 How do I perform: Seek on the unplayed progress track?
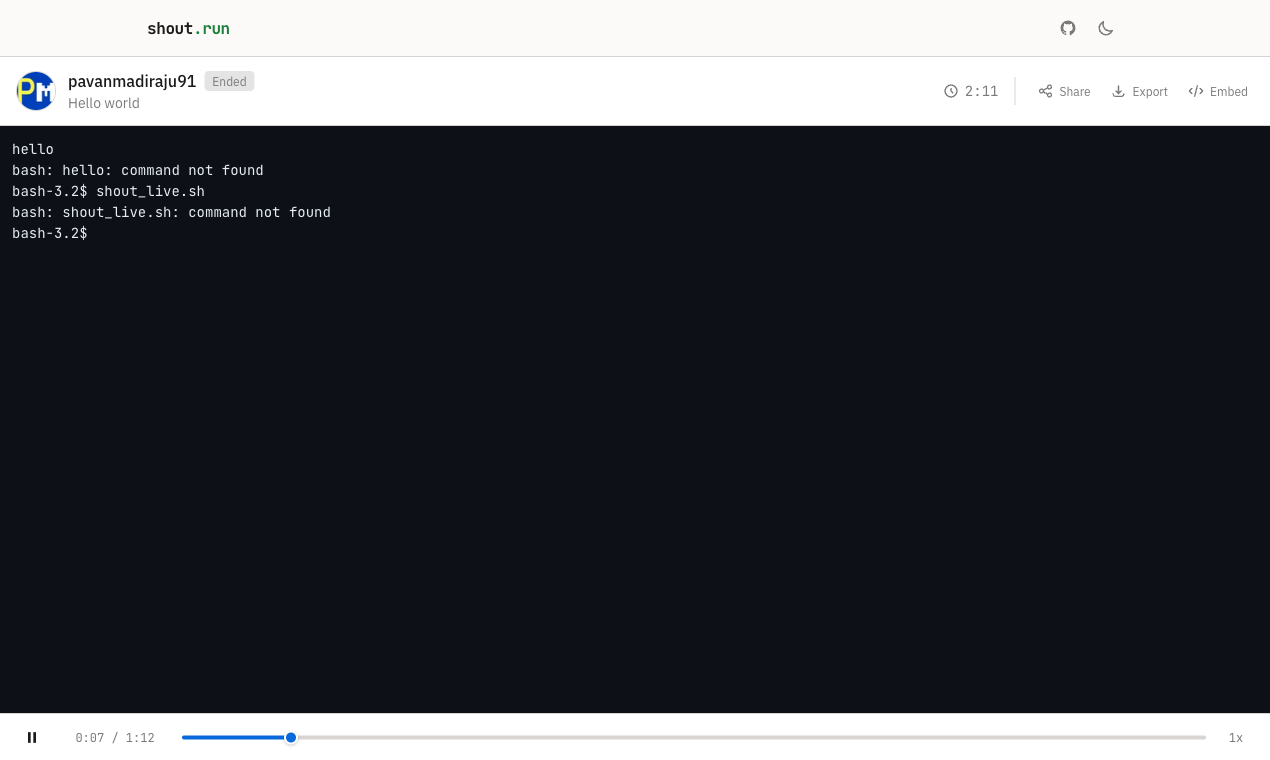click(752, 737)
